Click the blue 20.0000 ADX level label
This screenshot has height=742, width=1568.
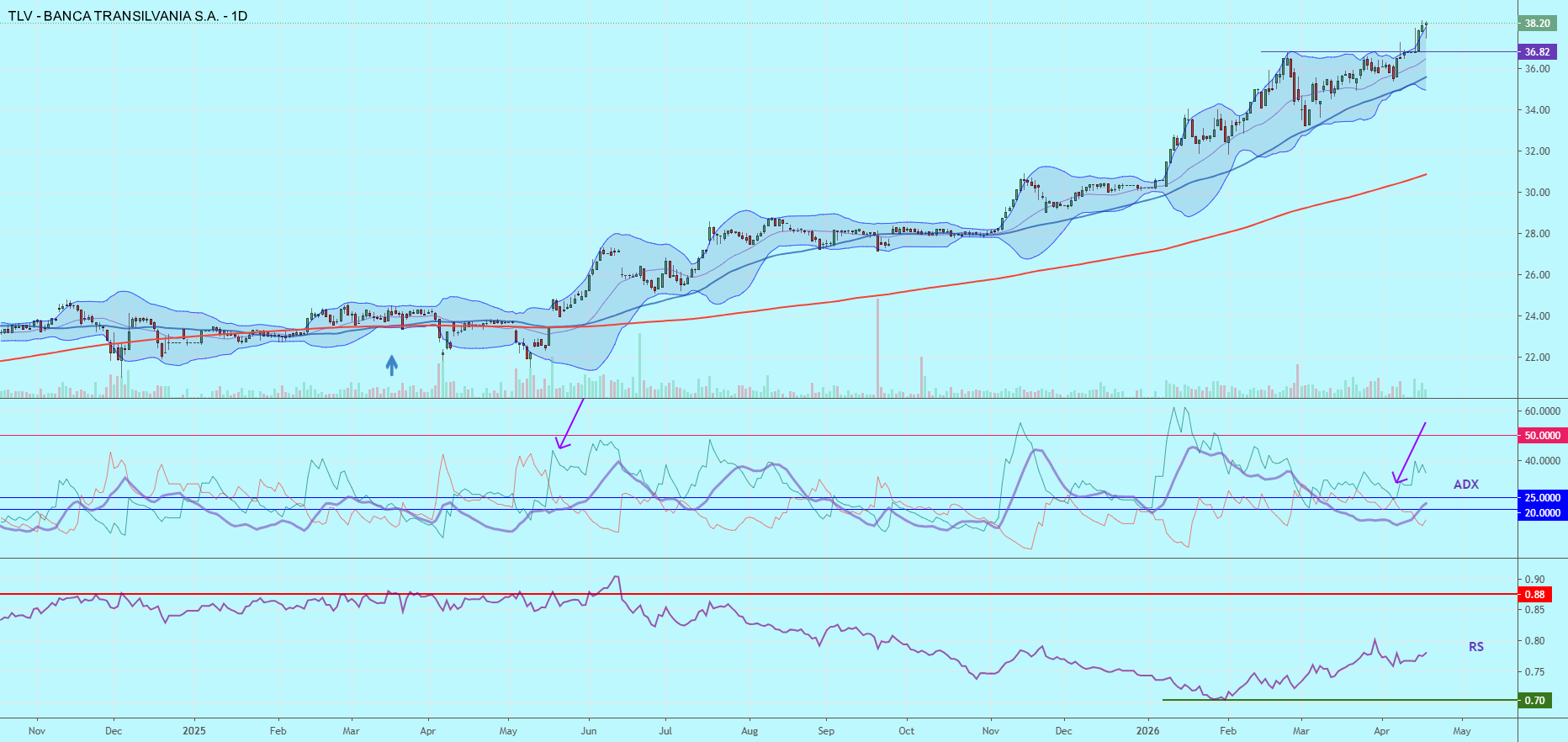[x=1542, y=513]
